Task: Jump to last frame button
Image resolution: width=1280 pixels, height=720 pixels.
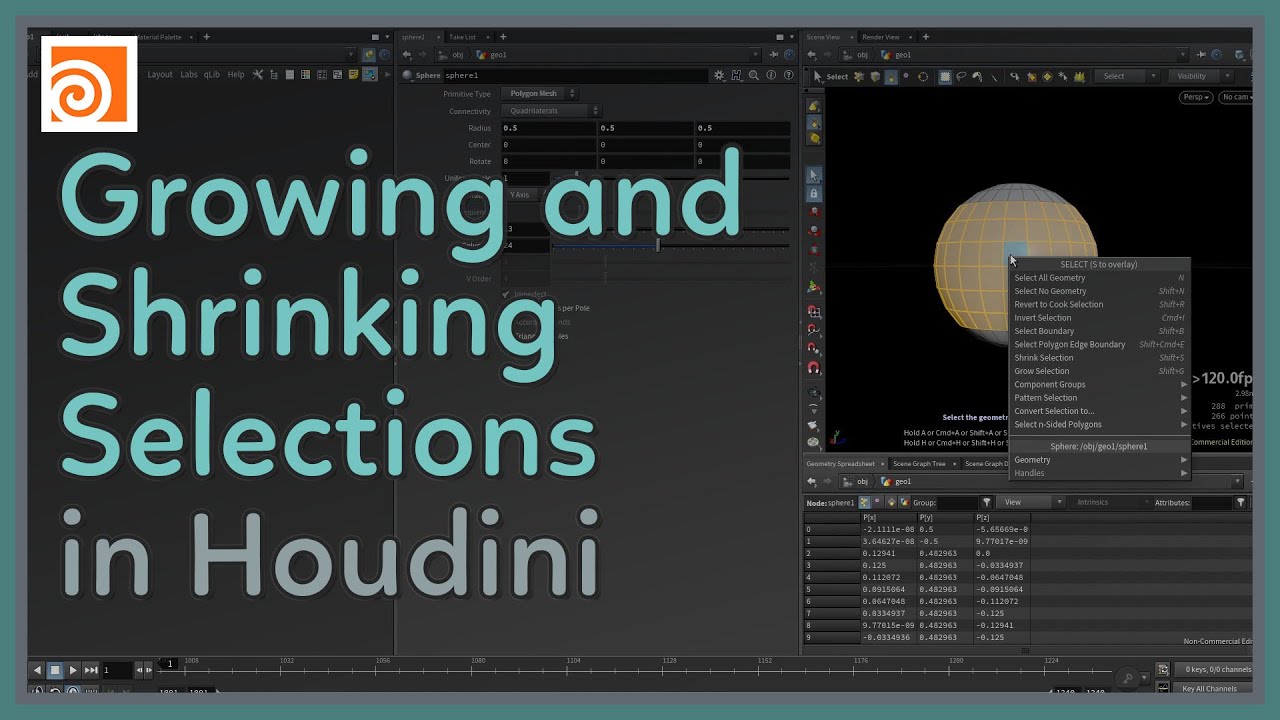Action: (x=91, y=670)
